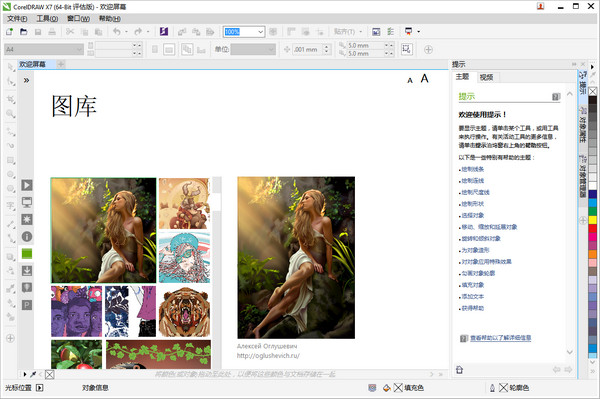Click the Undo arrow icon

[117, 32]
